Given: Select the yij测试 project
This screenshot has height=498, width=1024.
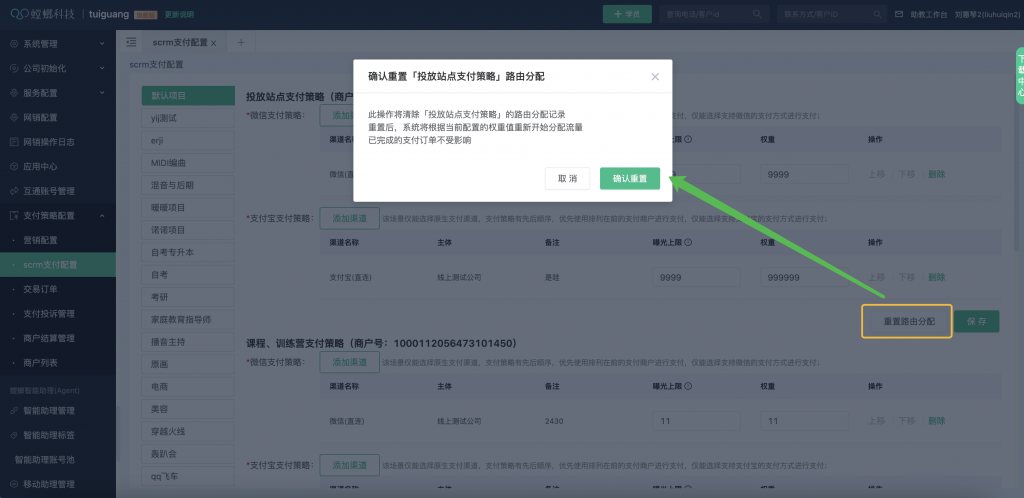Looking at the screenshot, I should [x=187, y=118].
